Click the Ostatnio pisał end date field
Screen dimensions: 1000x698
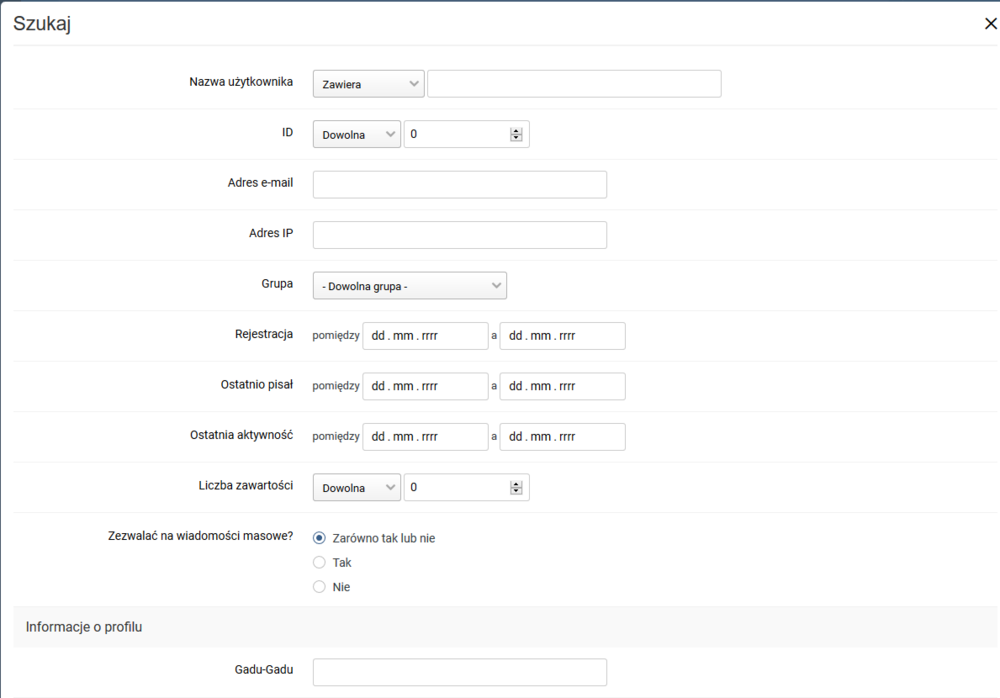coord(562,386)
